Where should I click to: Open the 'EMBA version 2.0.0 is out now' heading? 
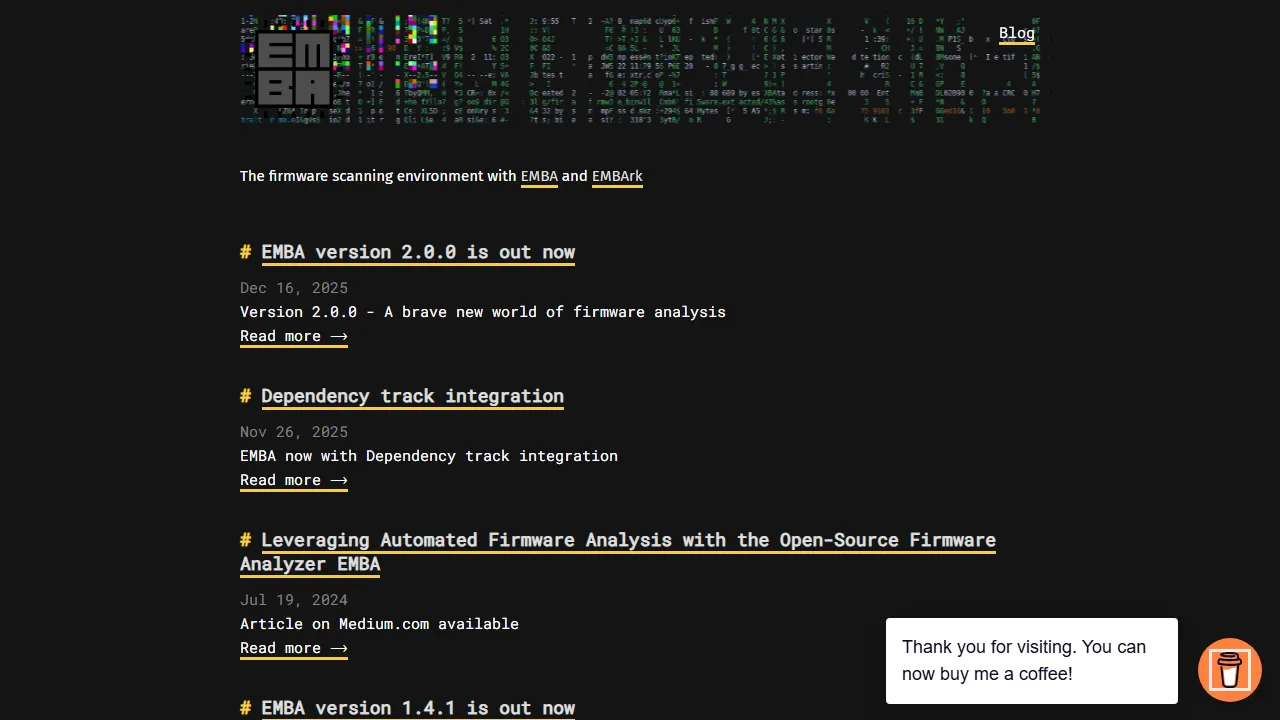click(x=418, y=252)
